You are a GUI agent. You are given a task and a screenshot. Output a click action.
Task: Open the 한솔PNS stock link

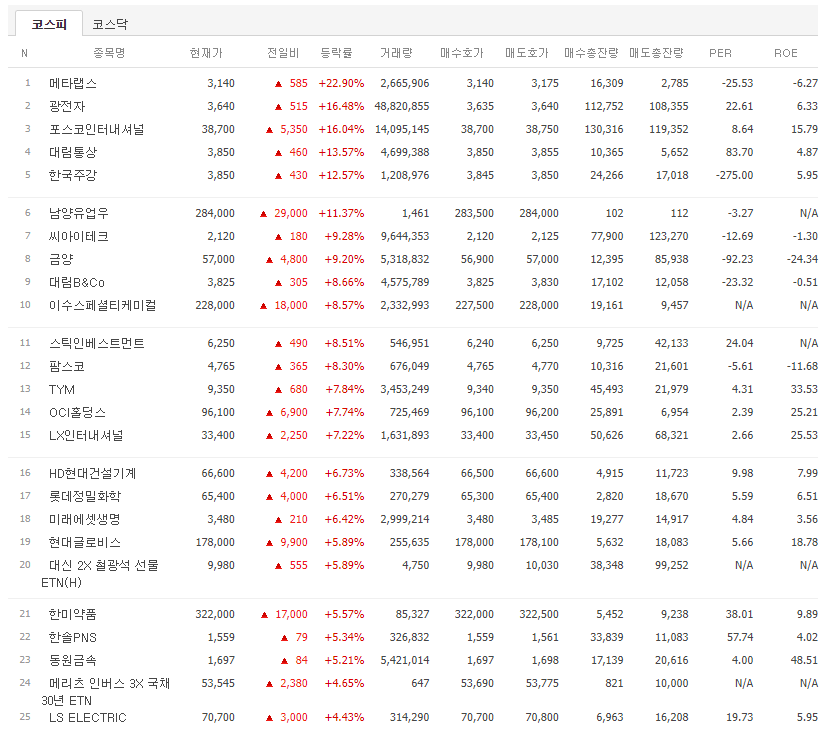tap(73, 637)
